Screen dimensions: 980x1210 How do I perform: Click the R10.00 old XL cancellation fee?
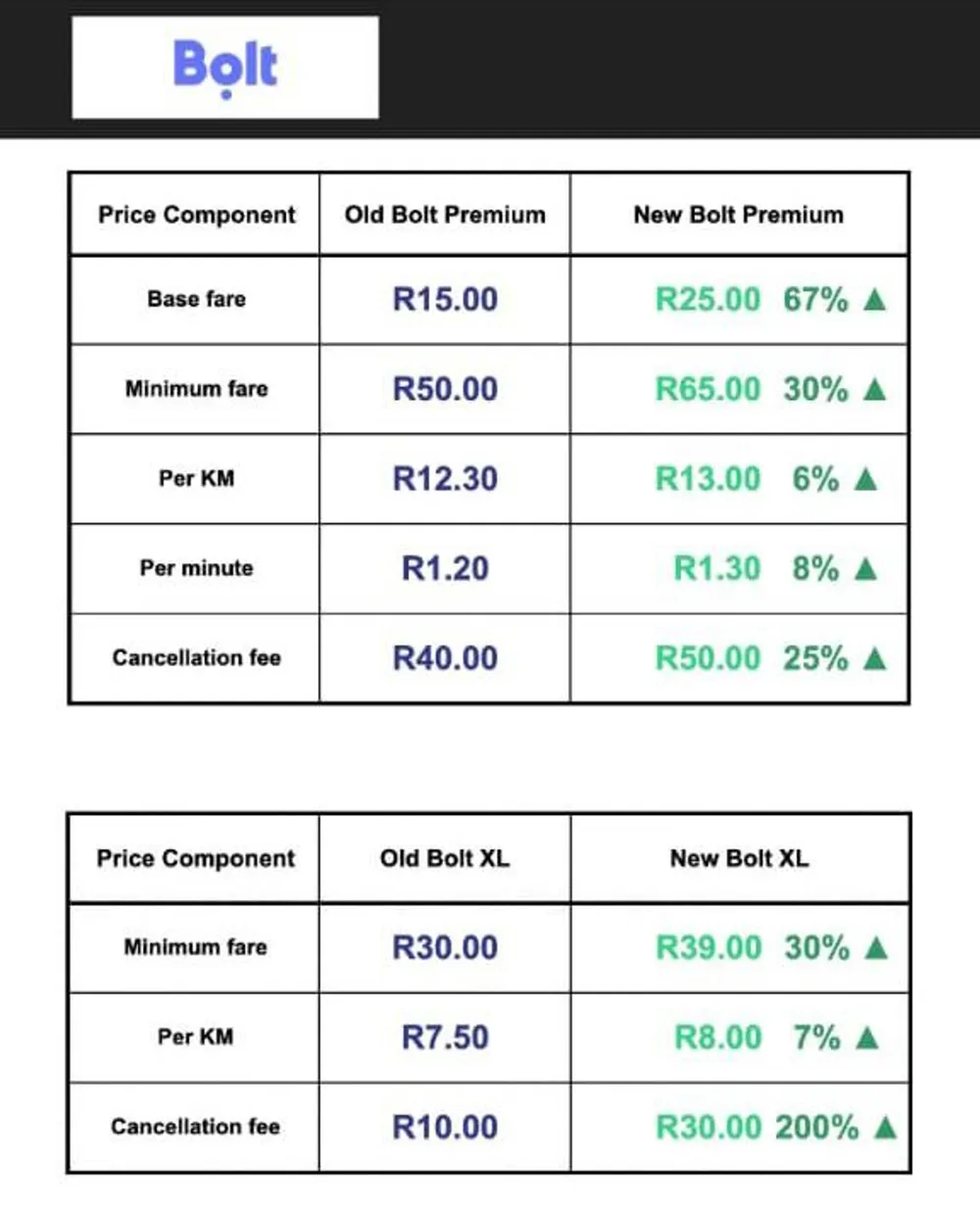coord(445,1128)
